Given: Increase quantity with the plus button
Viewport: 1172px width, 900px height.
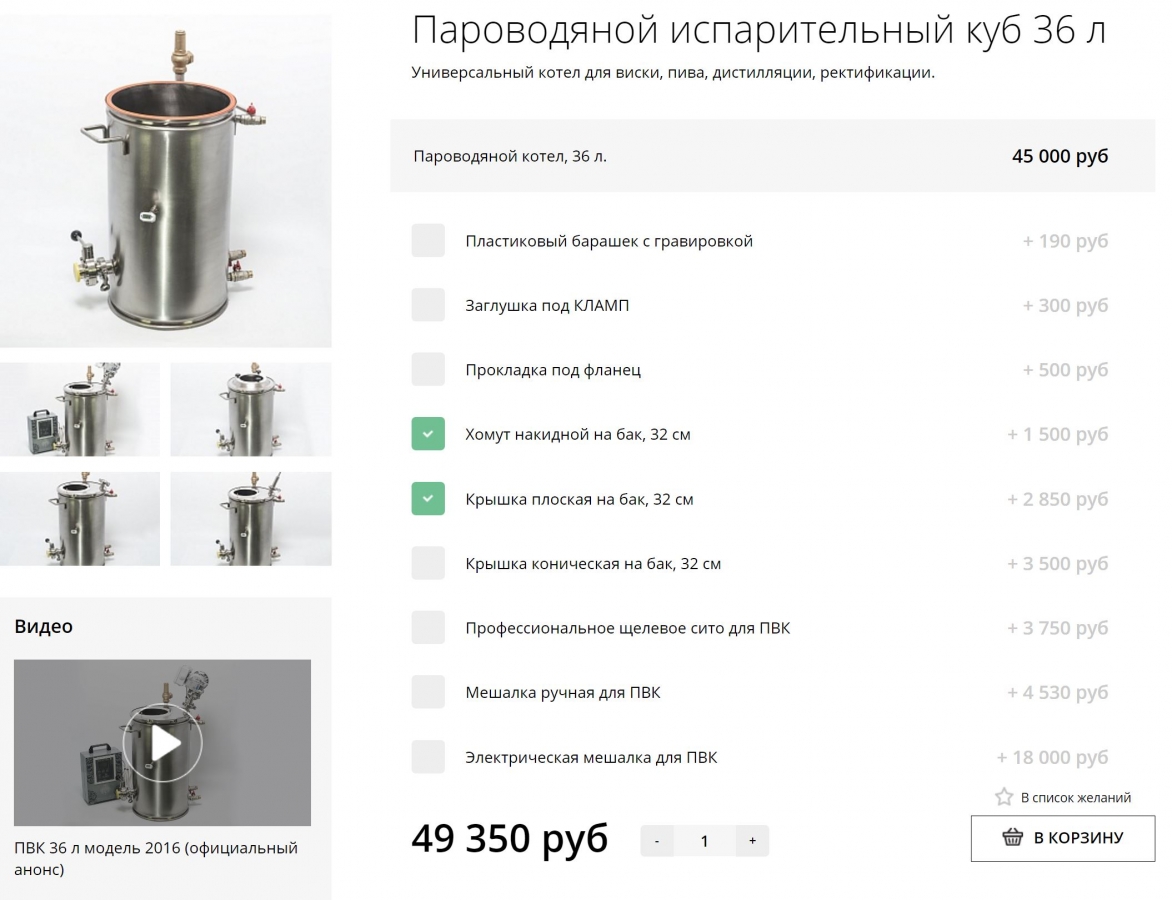Looking at the screenshot, I should tap(752, 841).
